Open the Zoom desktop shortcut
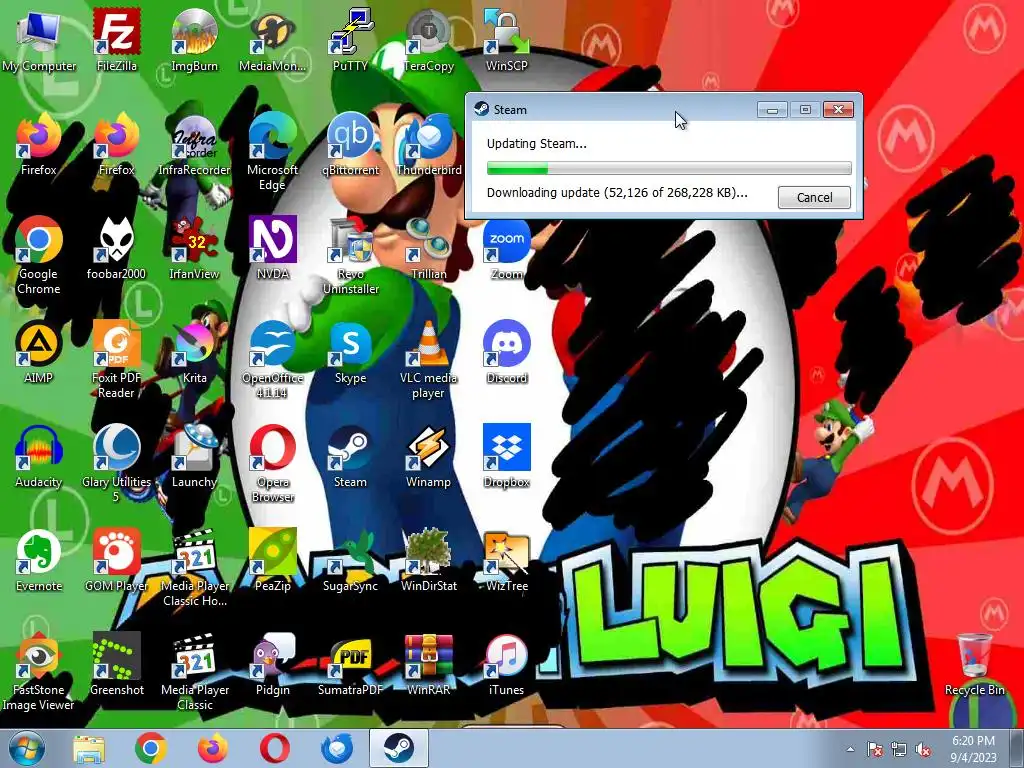Screen dimensions: 1024x768 [x=506, y=248]
